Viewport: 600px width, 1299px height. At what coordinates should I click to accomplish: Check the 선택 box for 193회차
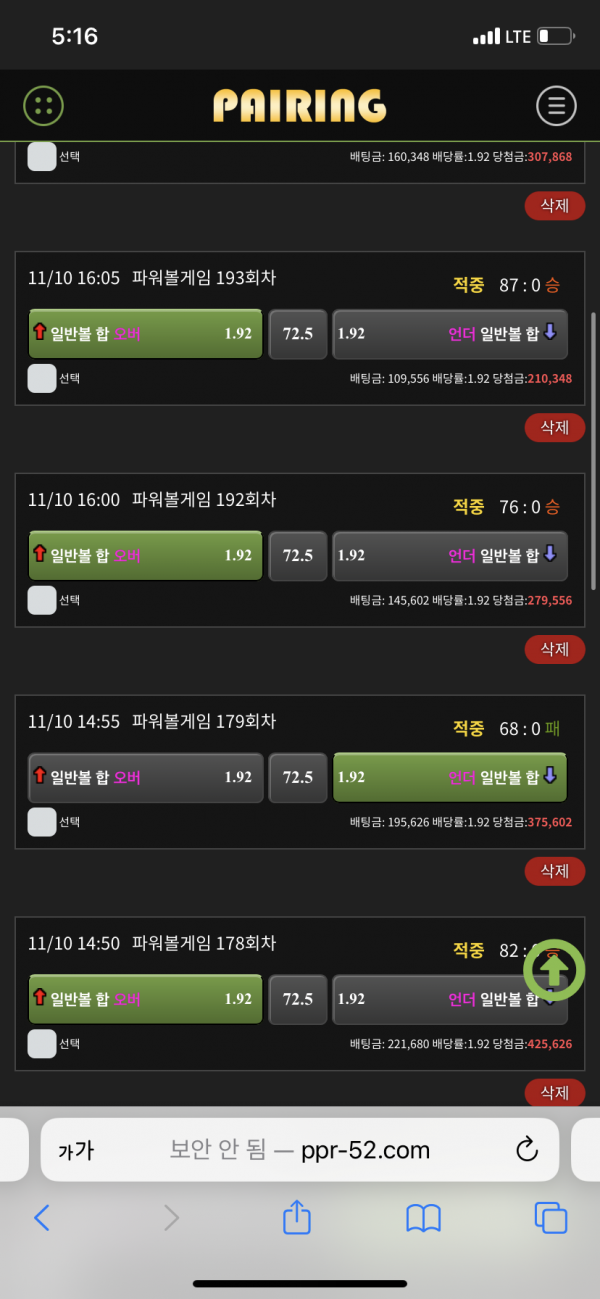[42, 378]
